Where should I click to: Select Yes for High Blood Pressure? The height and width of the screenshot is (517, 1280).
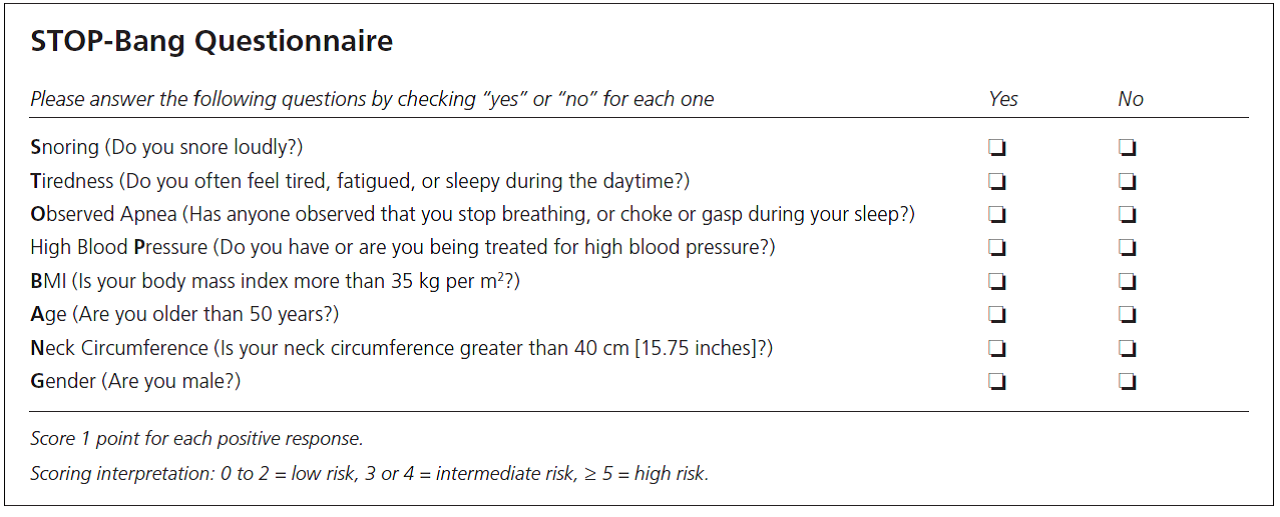point(997,248)
